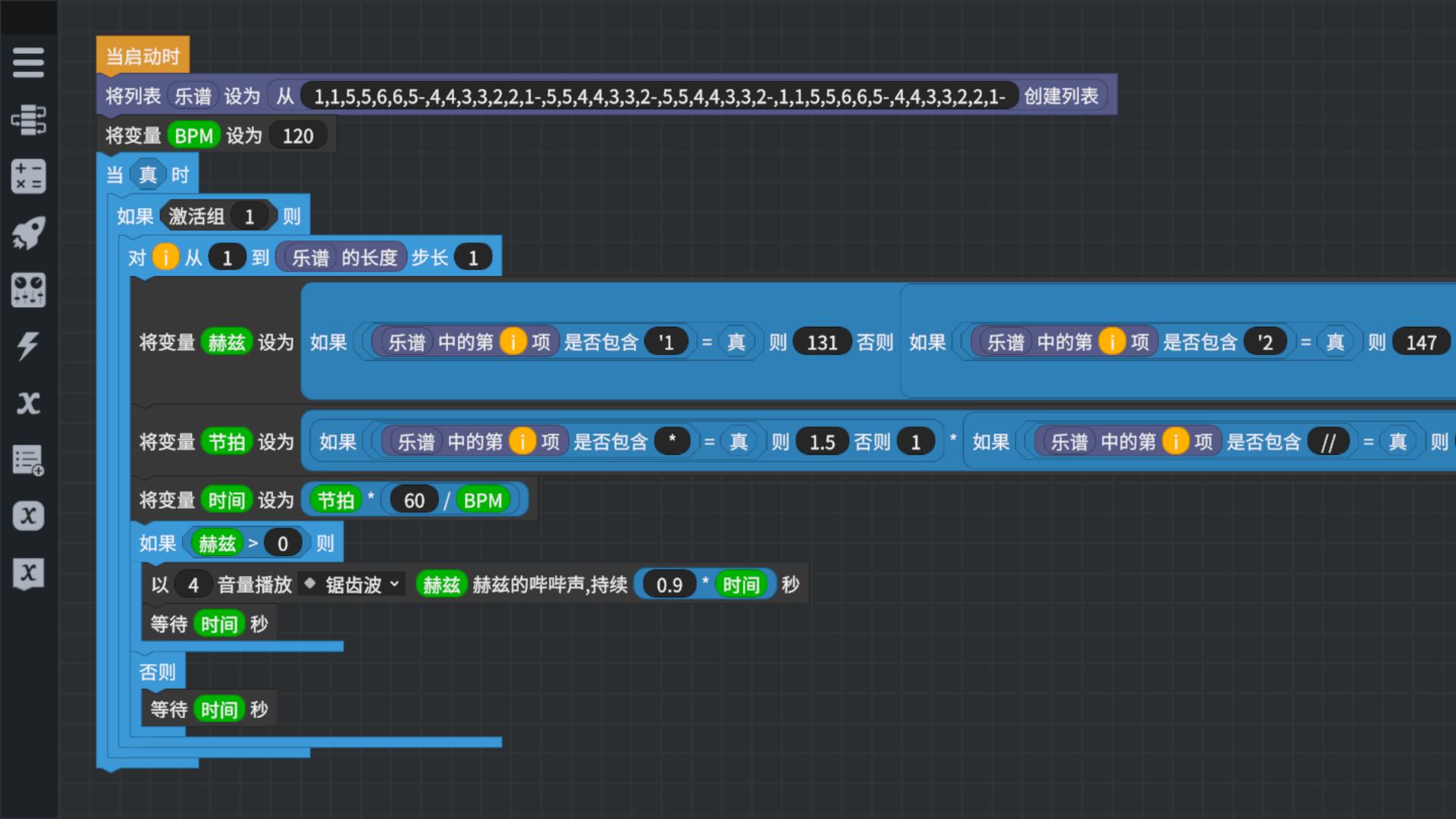Viewport: 1456px width, 819px height.
Task: Click the '1 text field in the contains check
Action: pyautogui.click(x=666, y=343)
